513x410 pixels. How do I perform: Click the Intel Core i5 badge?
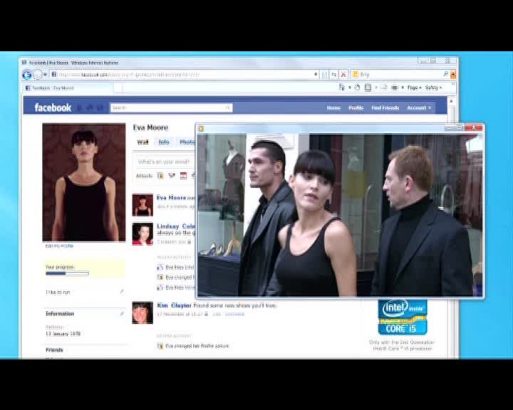tap(402, 317)
